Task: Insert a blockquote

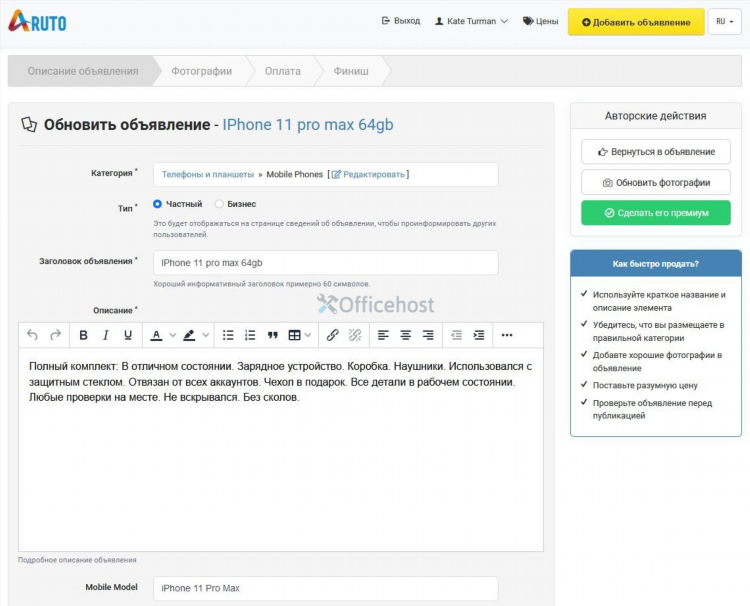Action: point(273,335)
